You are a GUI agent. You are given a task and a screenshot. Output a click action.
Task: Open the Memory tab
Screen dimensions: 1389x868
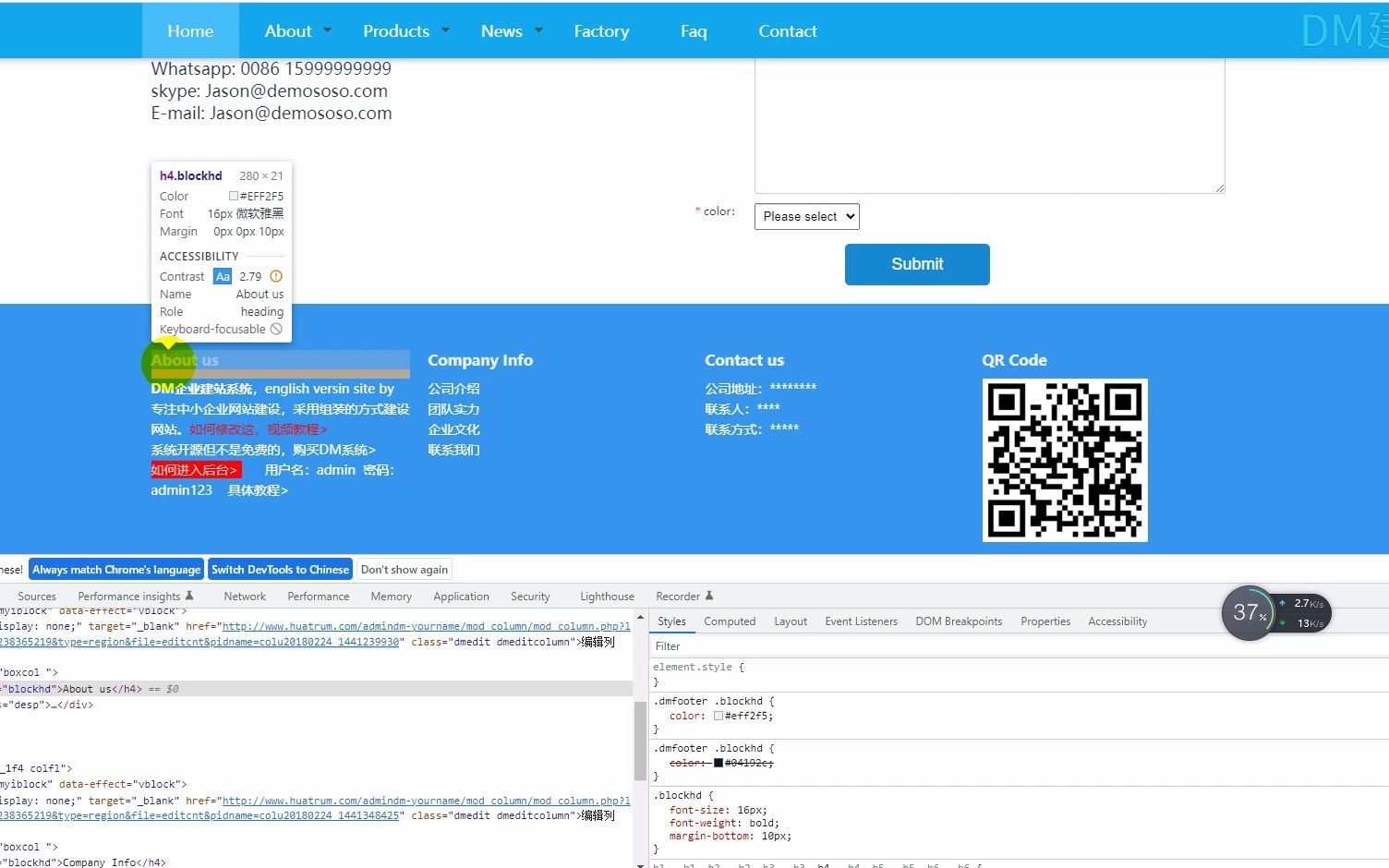click(392, 597)
